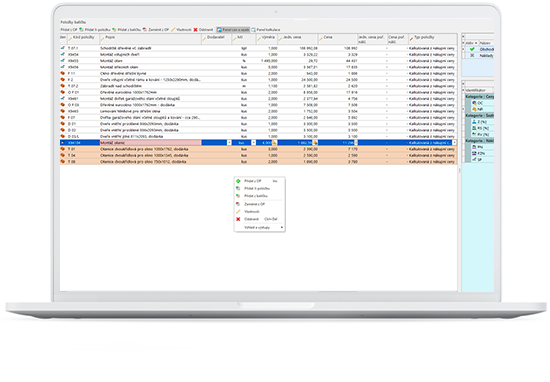550x382 pixels.
Task: Click Dodavatel column header
Action: coord(216,39)
